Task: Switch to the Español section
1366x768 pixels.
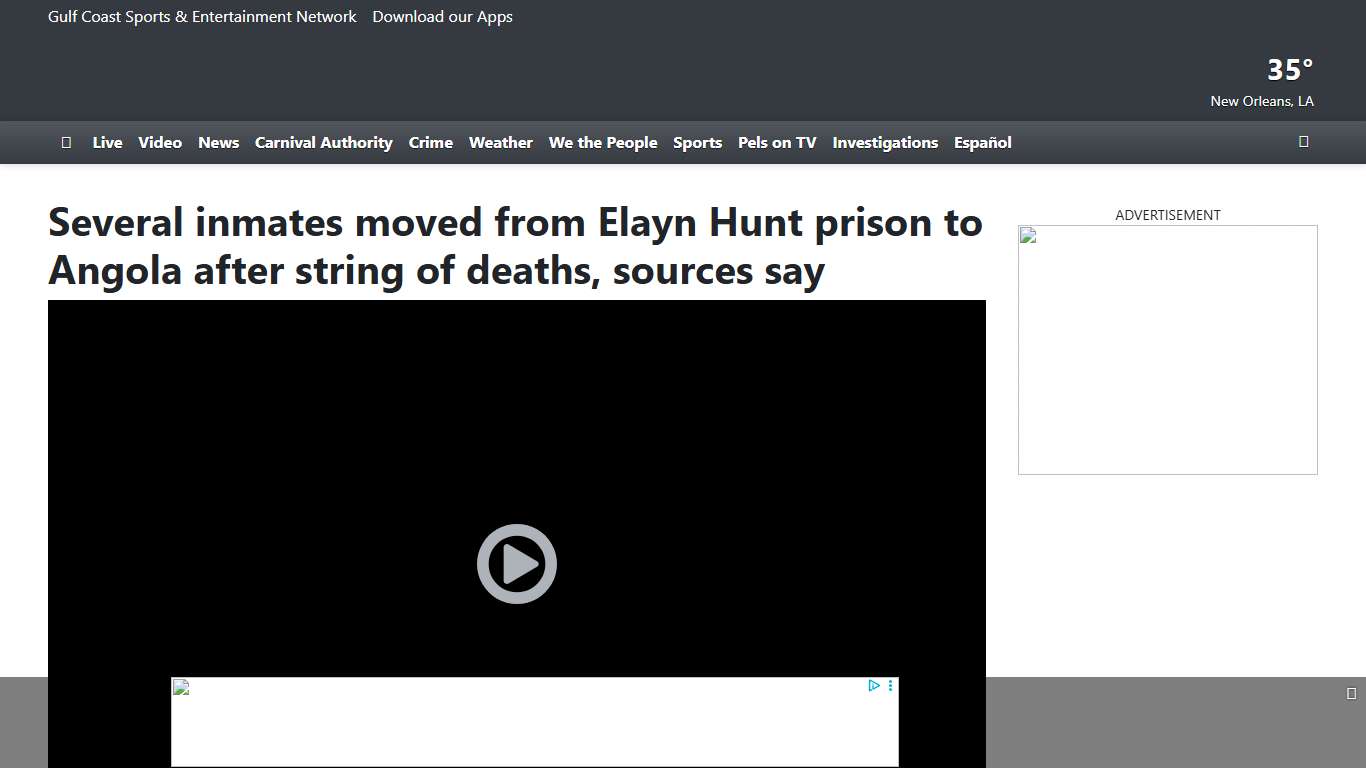Action: click(x=982, y=142)
